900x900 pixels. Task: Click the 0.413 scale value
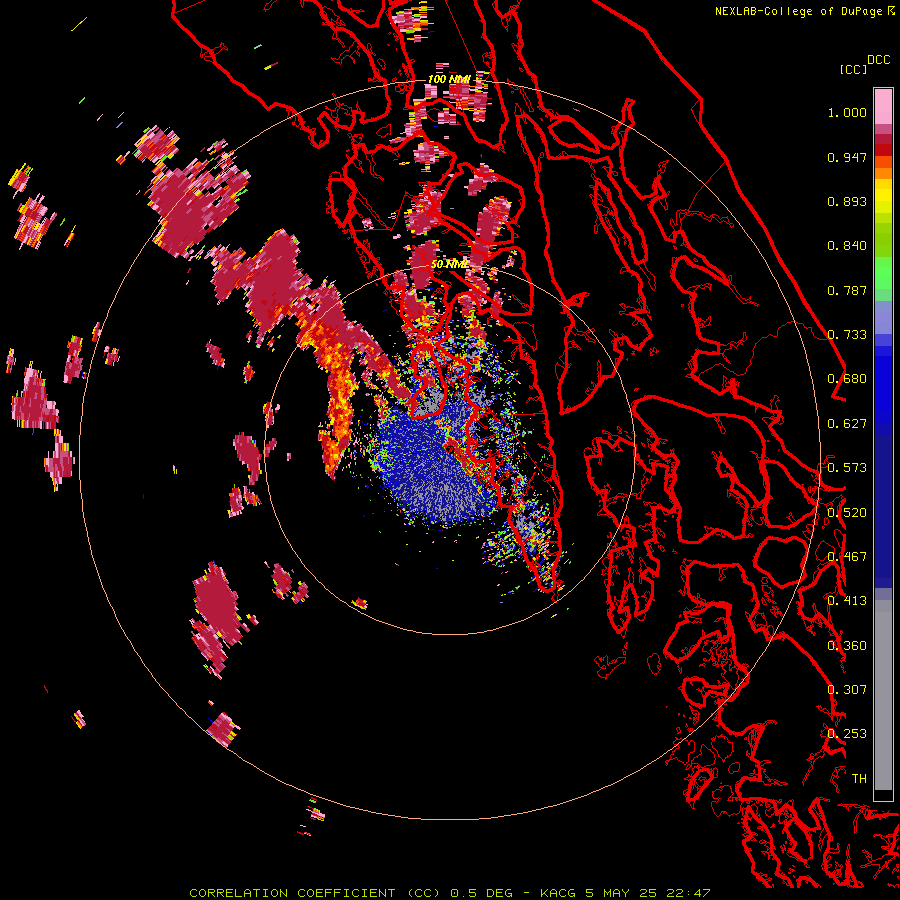(x=847, y=601)
